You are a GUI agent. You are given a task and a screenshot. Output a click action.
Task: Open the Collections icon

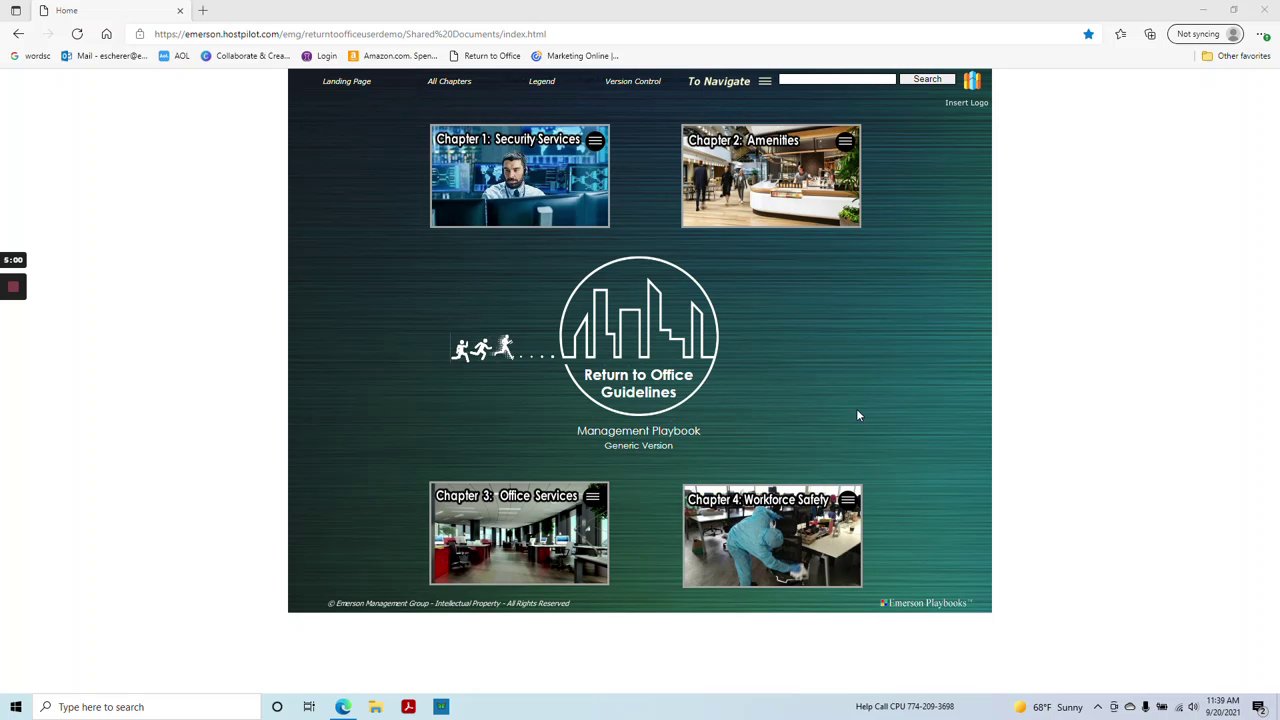[x=1150, y=34]
